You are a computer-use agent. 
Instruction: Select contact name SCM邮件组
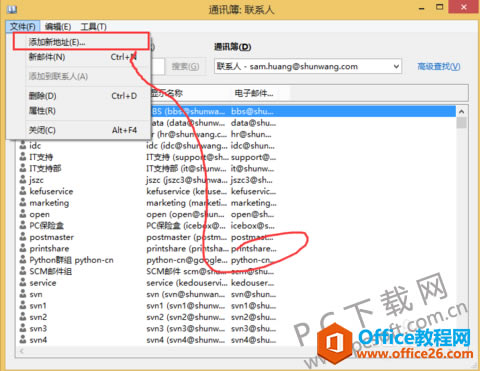pos(51,271)
